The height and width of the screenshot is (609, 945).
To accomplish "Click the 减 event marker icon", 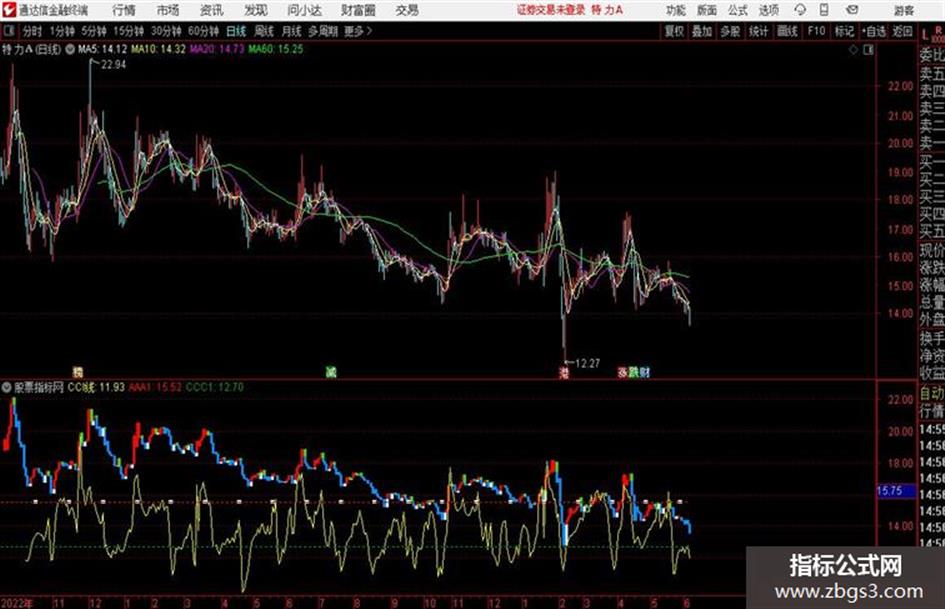I will [330, 373].
